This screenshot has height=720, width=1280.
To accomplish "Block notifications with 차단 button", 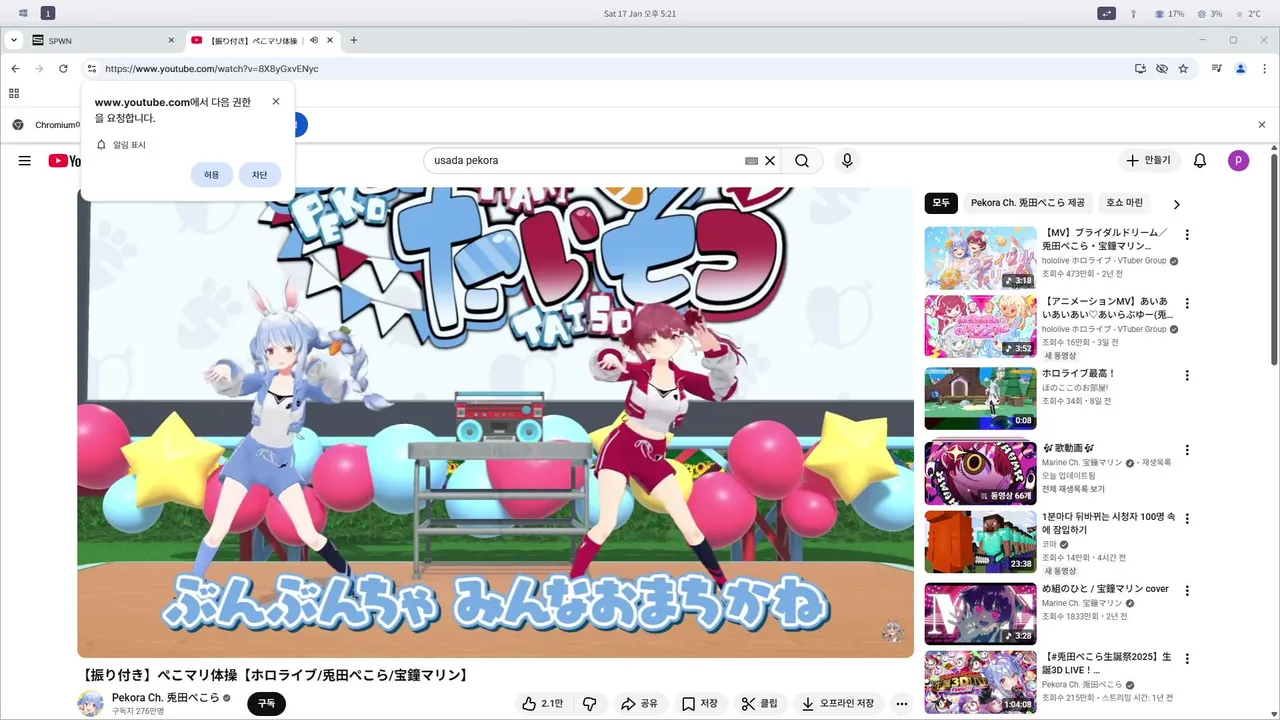I will (259, 175).
